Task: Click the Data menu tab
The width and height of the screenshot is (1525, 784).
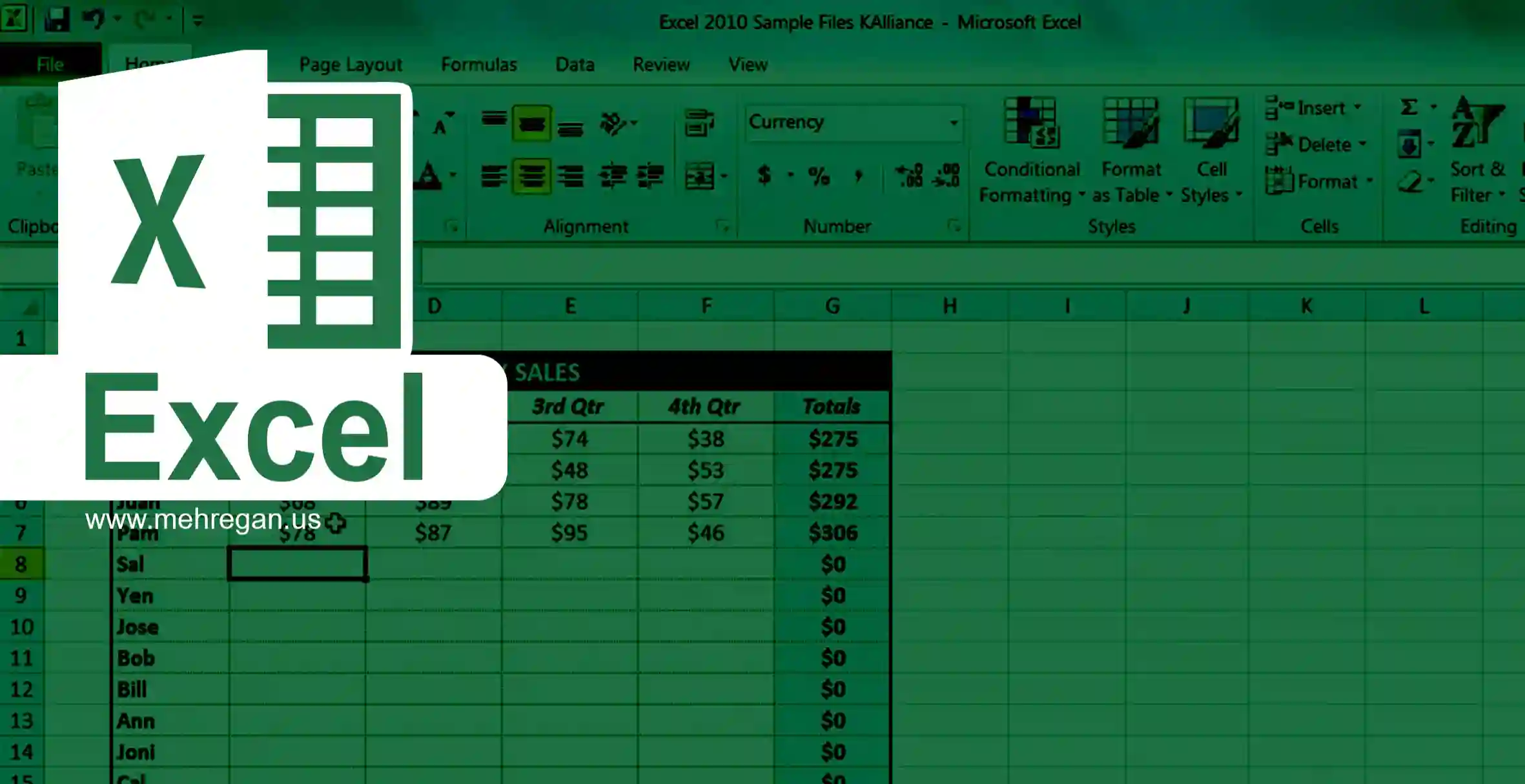Action: coord(574,64)
